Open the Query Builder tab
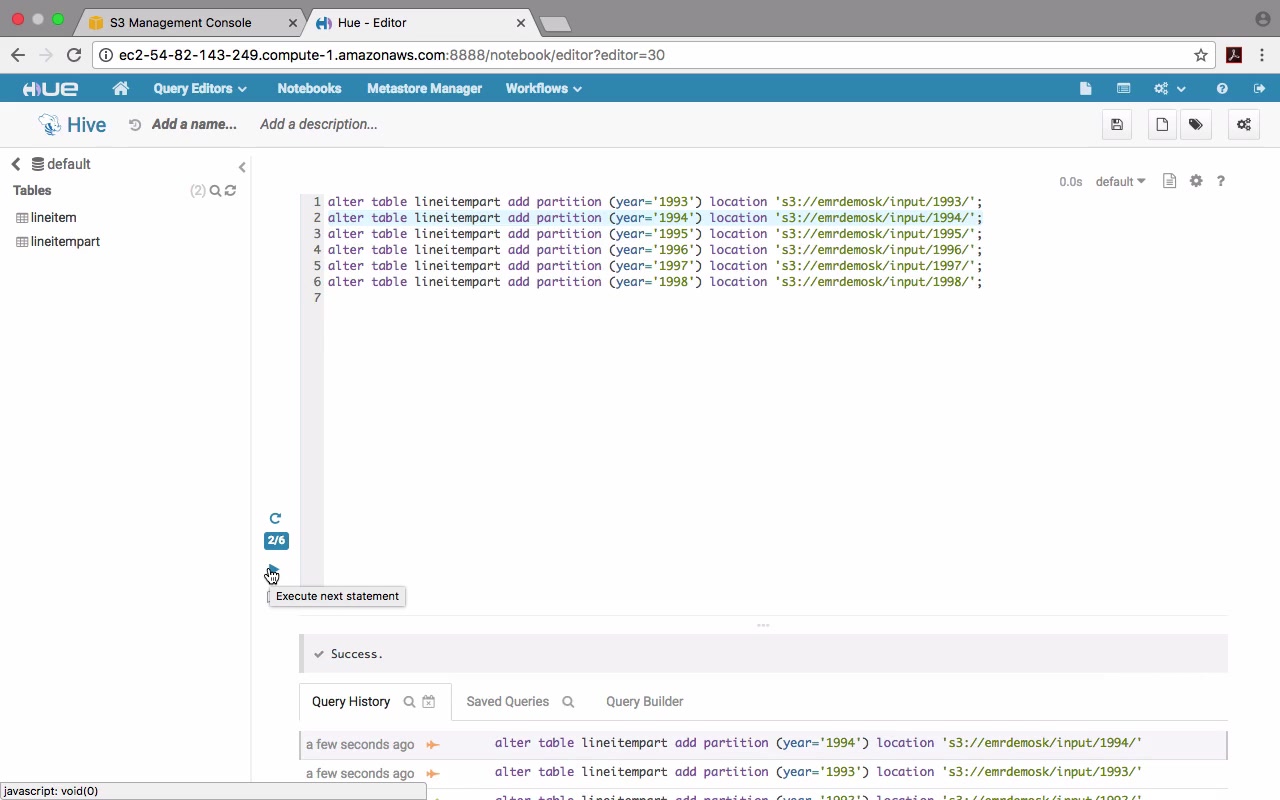This screenshot has width=1280, height=800. pyautogui.click(x=644, y=702)
